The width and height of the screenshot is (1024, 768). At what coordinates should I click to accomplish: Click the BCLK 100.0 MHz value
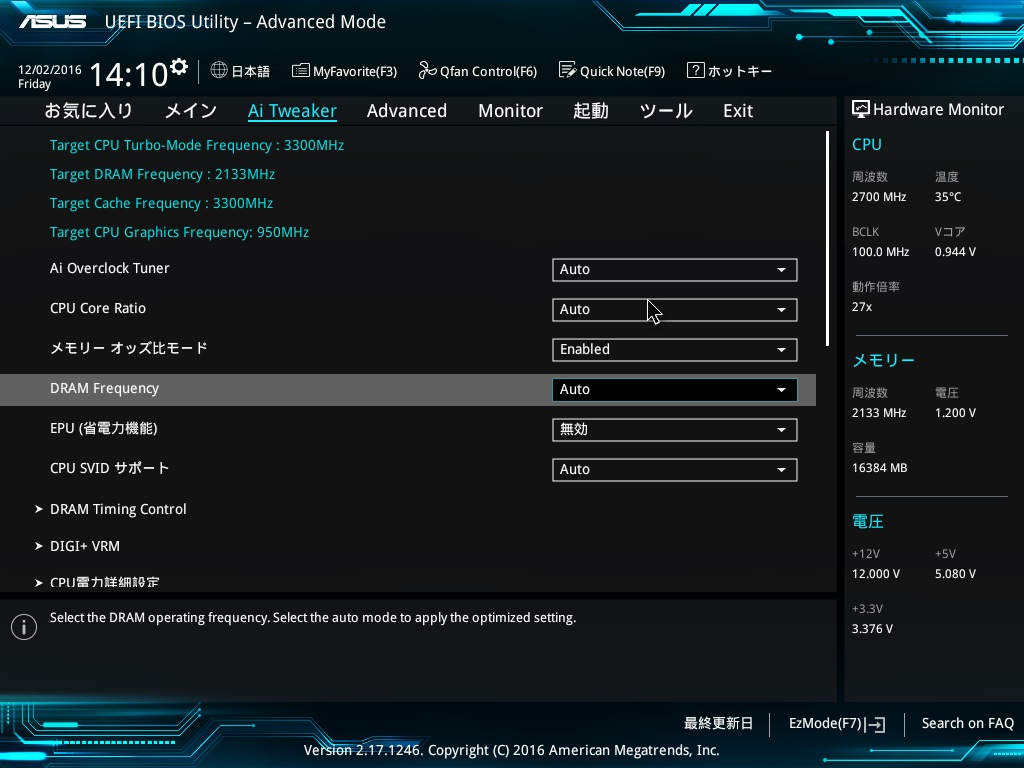click(x=880, y=251)
